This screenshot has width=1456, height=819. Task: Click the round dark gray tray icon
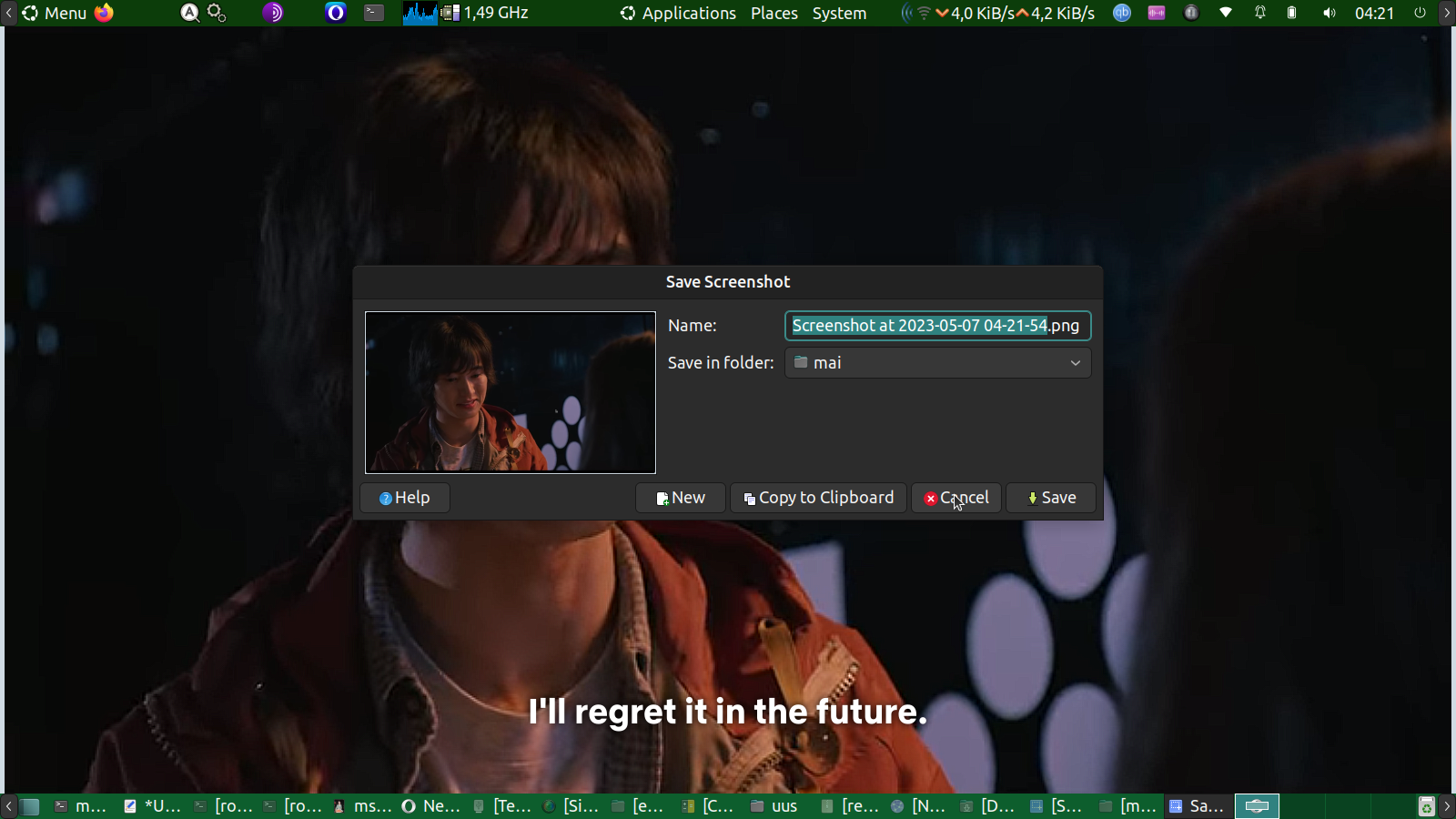tap(1191, 13)
